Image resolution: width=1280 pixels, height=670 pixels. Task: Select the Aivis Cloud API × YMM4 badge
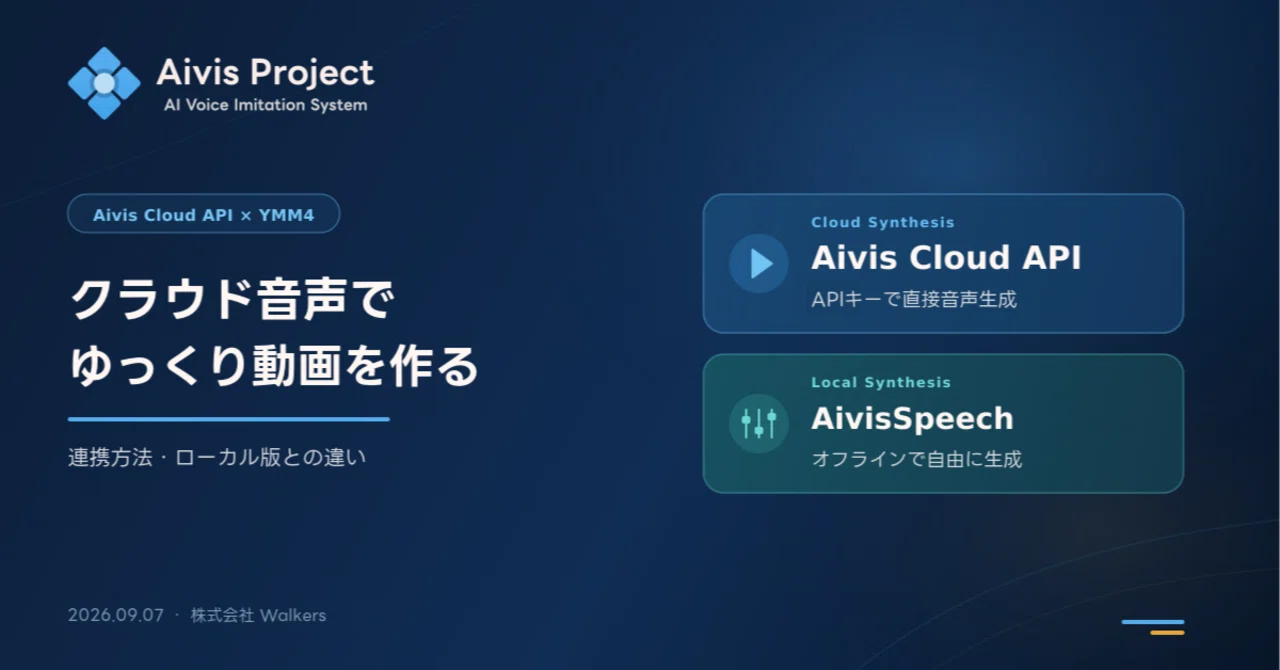204,214
